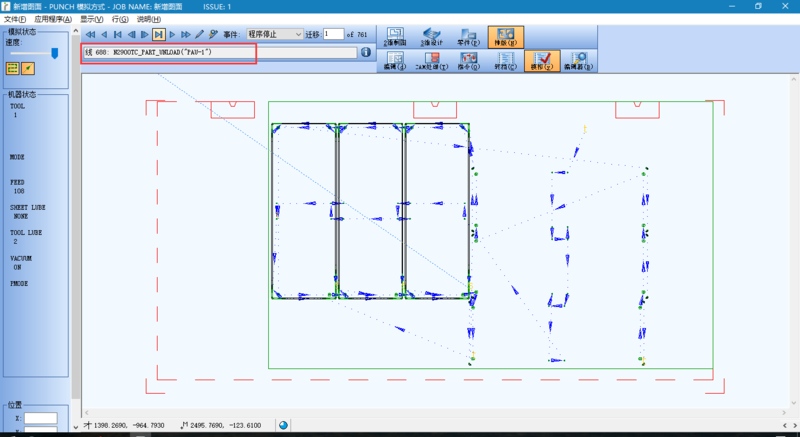Click the blue info icon beside code line
This screenshot has width=800, height=437.
tap(366, 52)
